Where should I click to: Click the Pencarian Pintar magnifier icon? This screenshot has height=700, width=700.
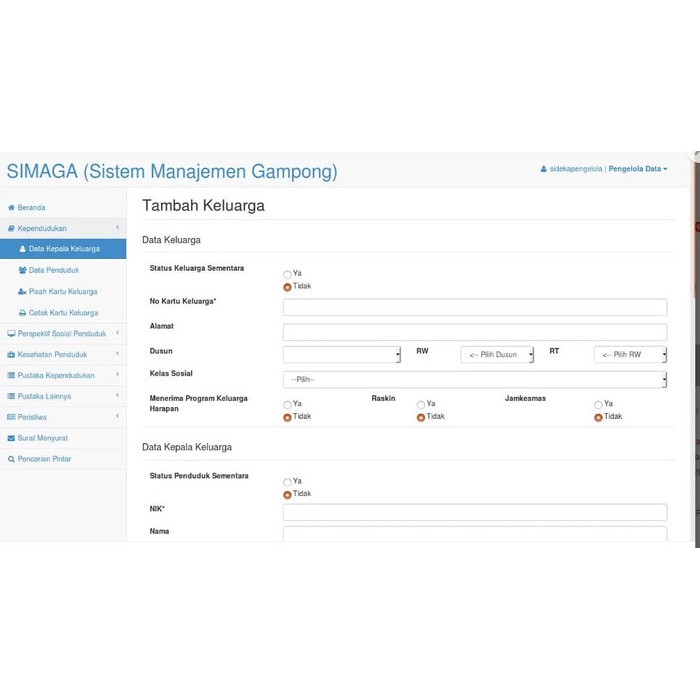11,459
